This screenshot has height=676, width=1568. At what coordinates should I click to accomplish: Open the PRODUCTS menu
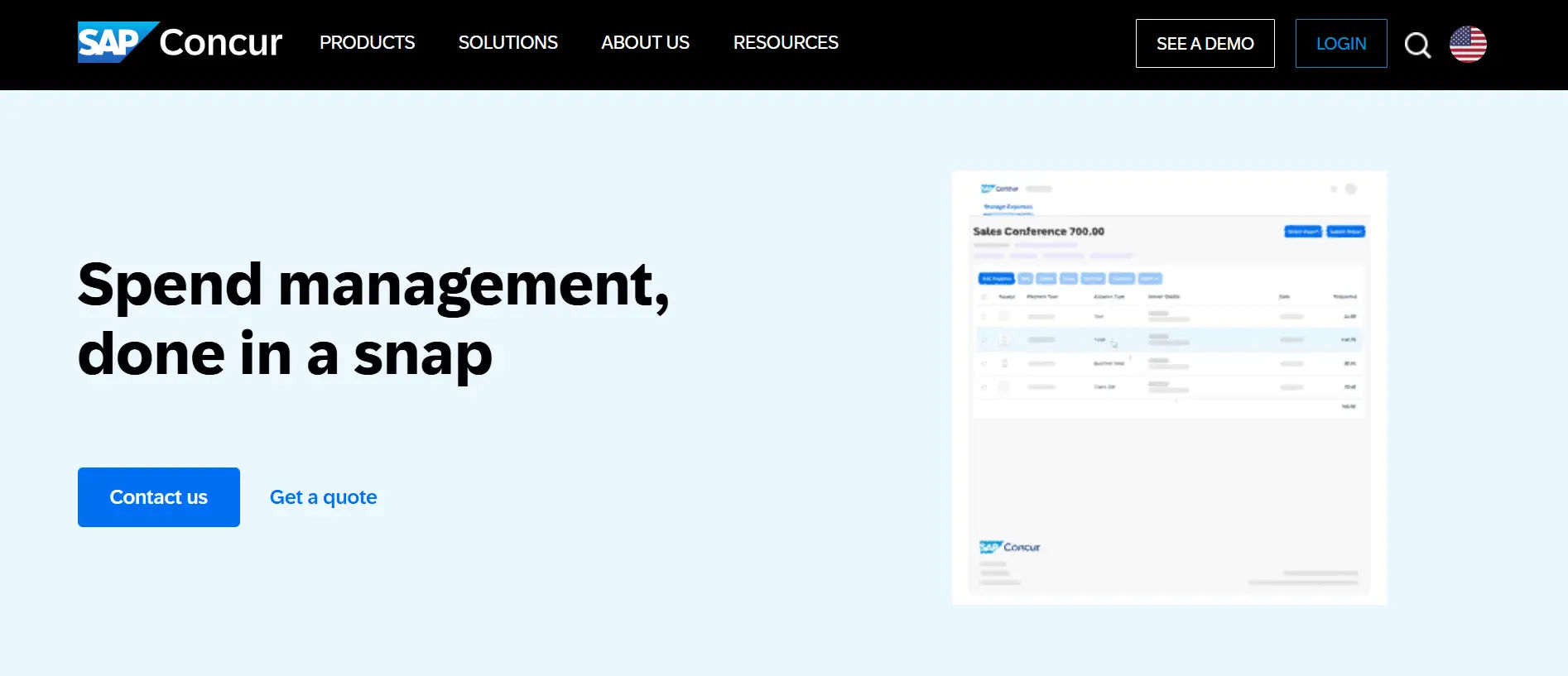click(x=367, y=43)
